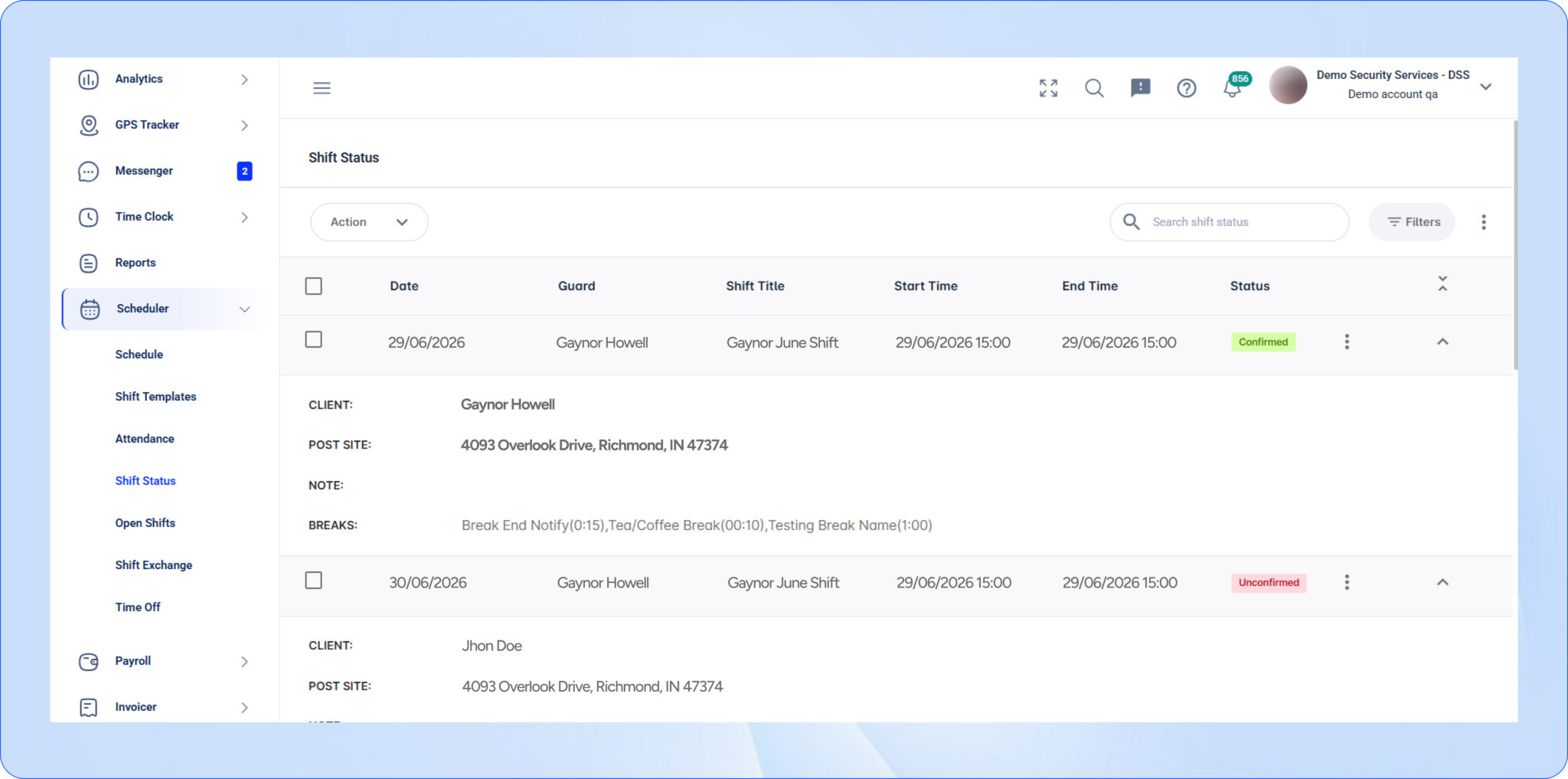Image resolution: width=1568 pixels, height=779 pixels.
Task: Open Open Shifts page
Action: [x=145, y=523]
